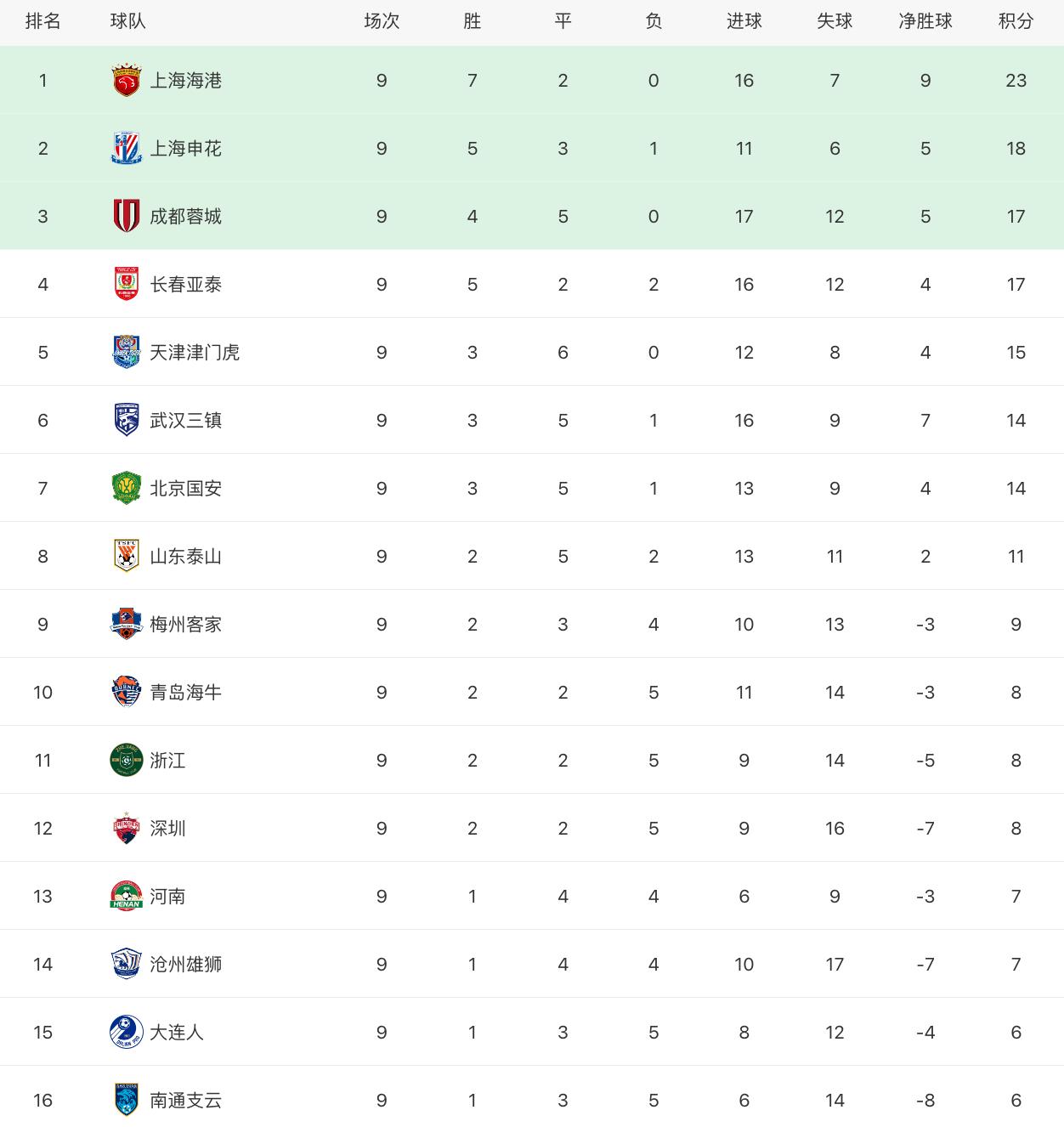Click the Shandong Taishan (山东泰山) badge

click(127, 556)
